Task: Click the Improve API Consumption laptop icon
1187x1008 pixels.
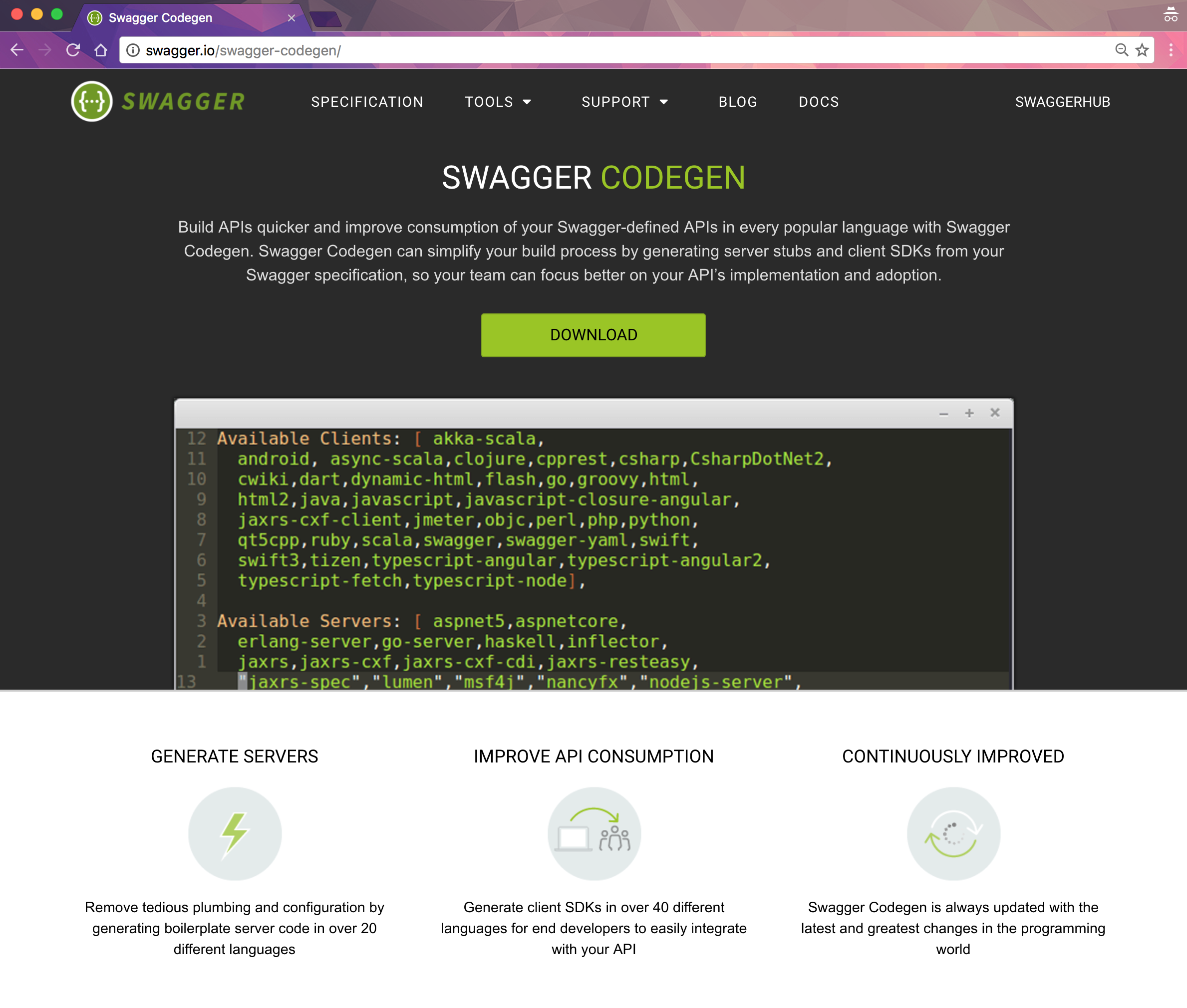Action: [x=594, y=834]
